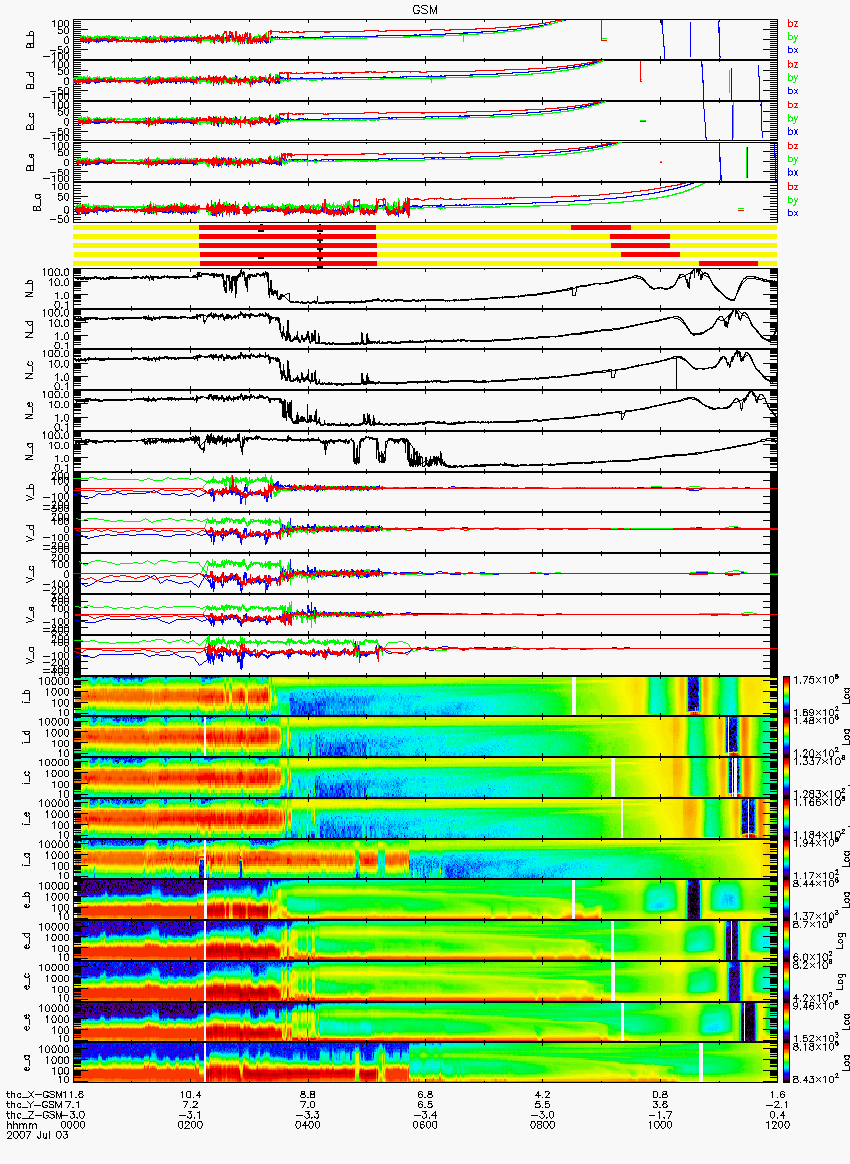Image resolution: width=850 pixels, height=1164 pixels.
Task: Click the e_a panel color scale bar
Action: click(785, 1063)
